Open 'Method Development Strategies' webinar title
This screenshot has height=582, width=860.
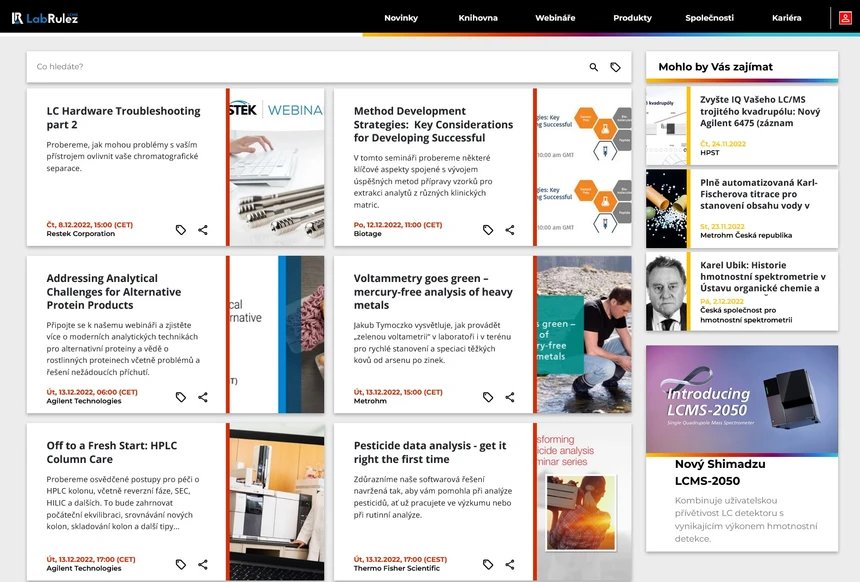pos(433,125)
